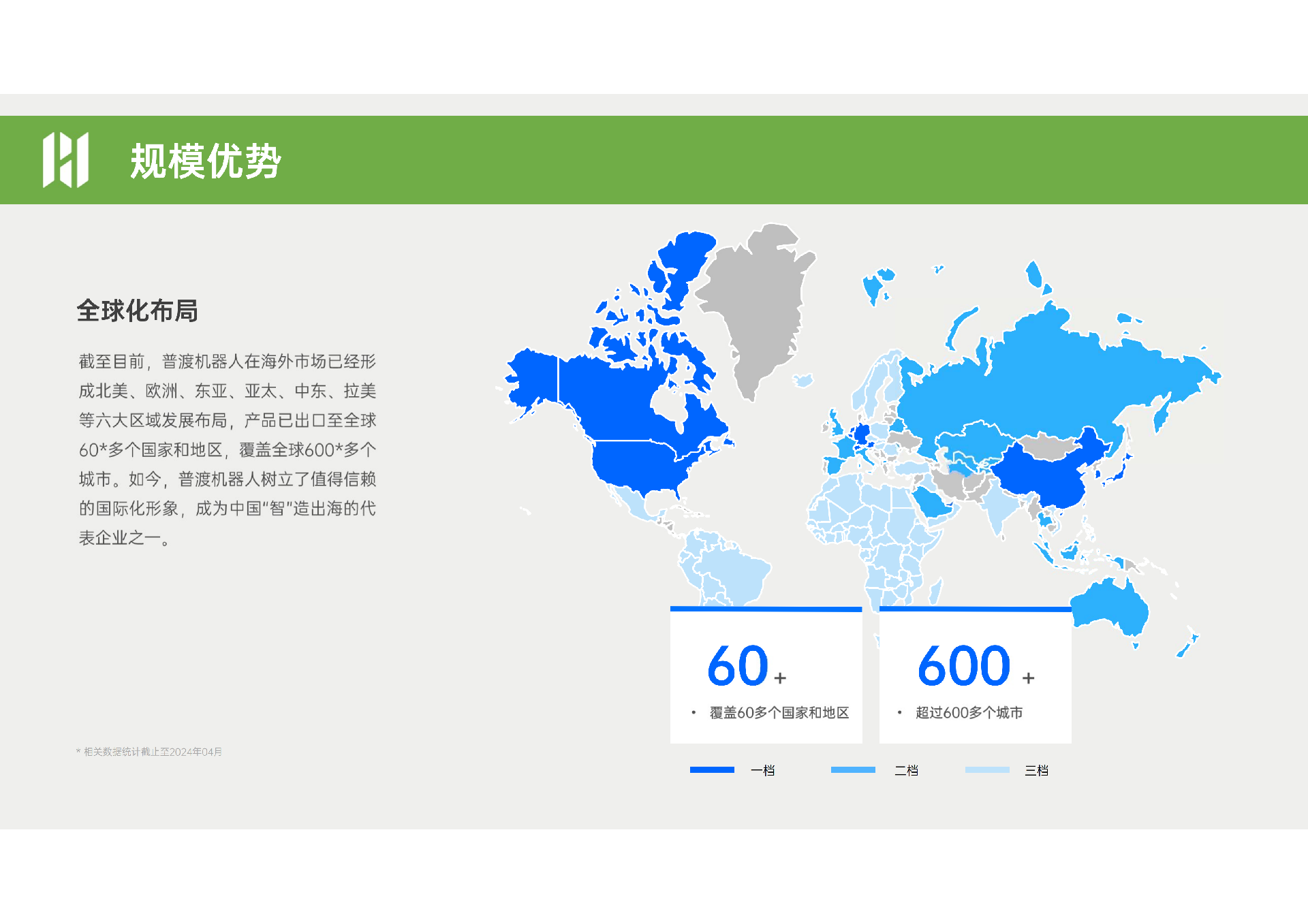Click the medium blue 二档 legend swatch
Screen dimensions: 1308x924
pos(853,770)
